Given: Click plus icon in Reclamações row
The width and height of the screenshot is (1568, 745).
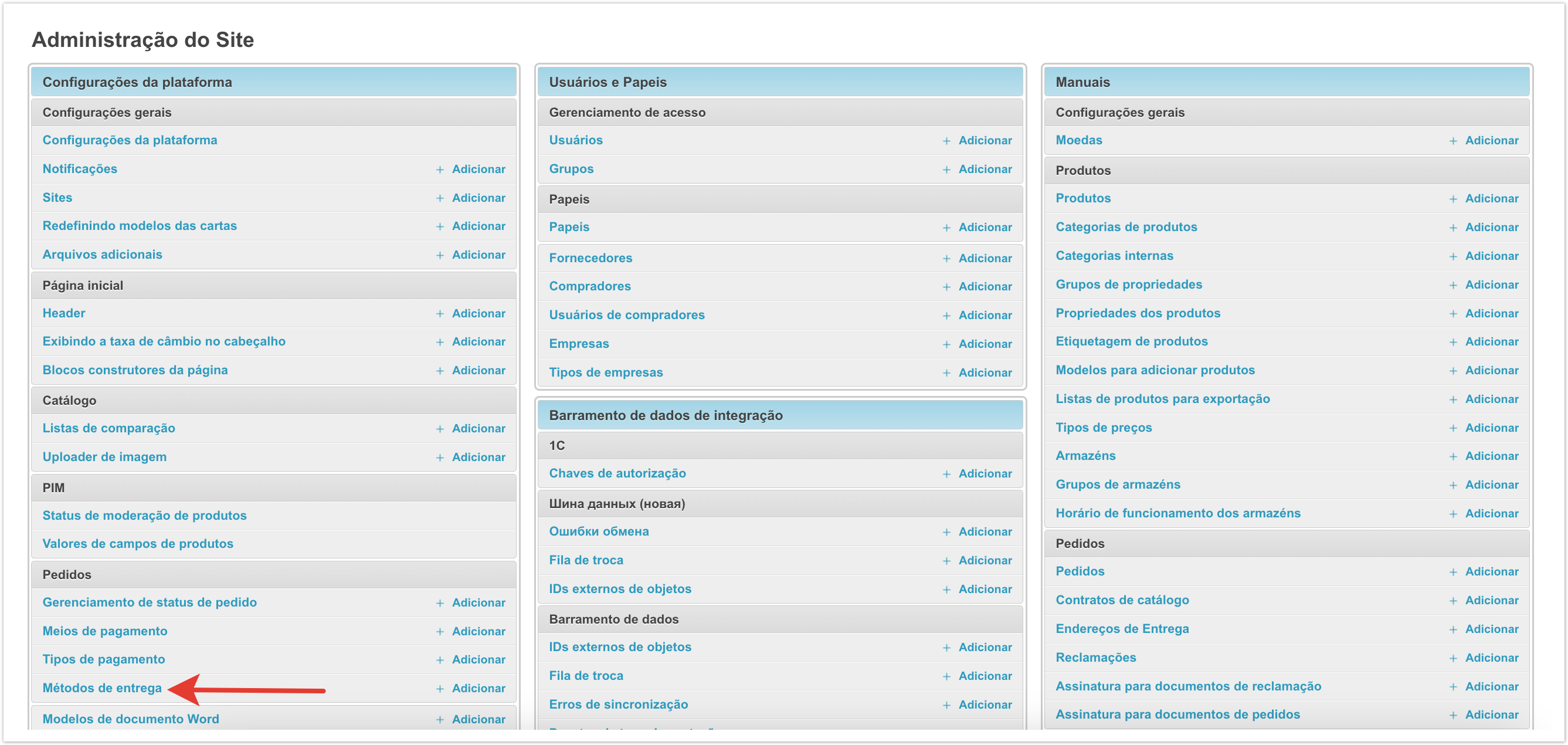Looking at the screenshot, I should [1452, 658].
